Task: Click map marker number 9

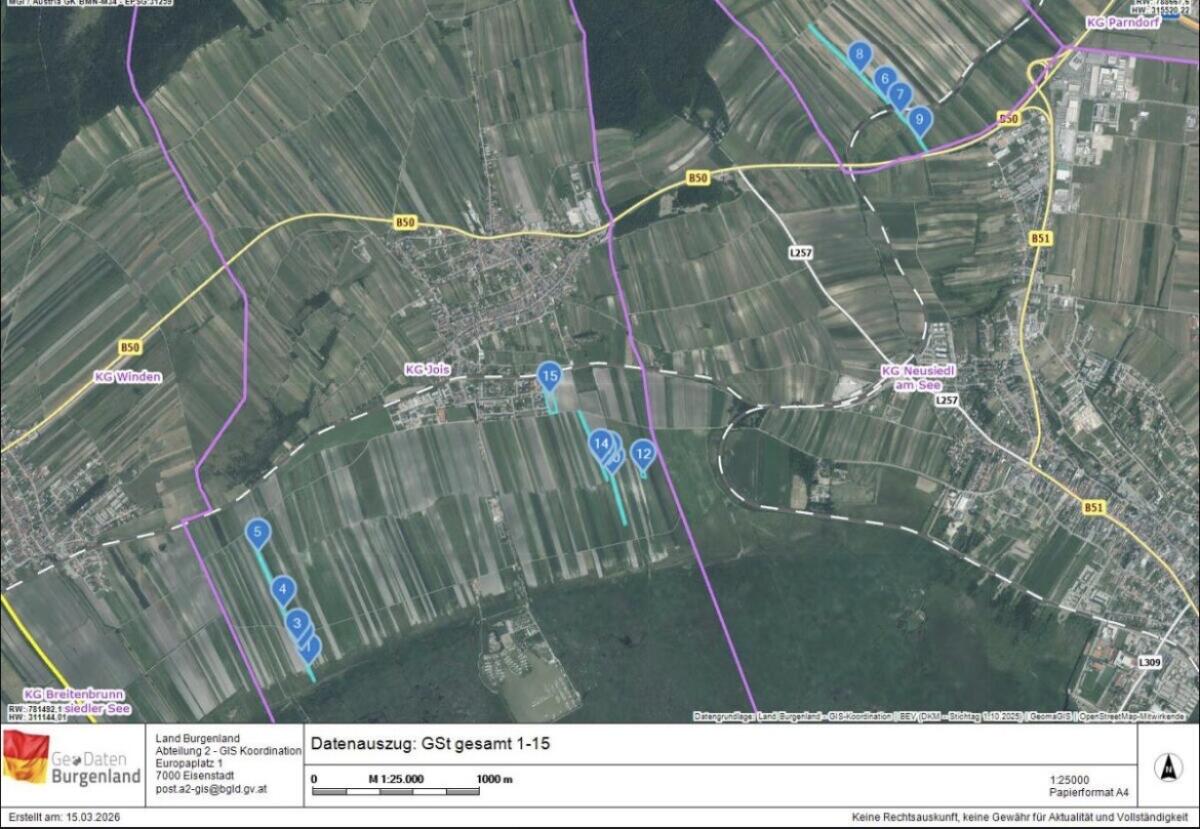Action: coord(920,119)
